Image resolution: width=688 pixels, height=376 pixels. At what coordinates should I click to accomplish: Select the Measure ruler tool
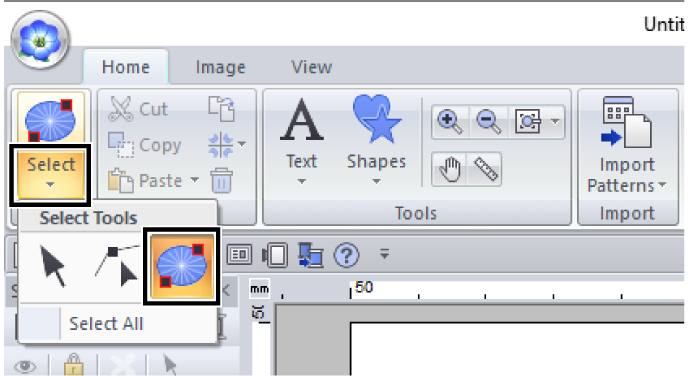point(485,169)
